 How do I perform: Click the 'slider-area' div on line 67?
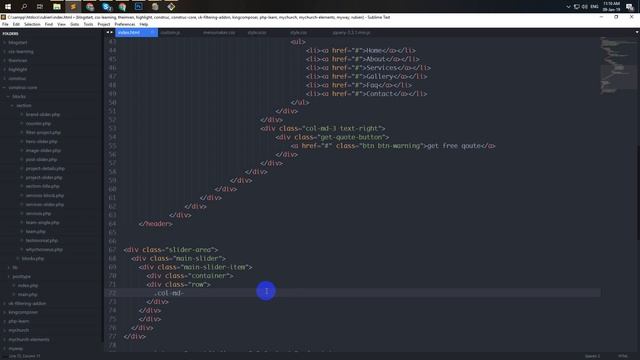click(171, 250)
